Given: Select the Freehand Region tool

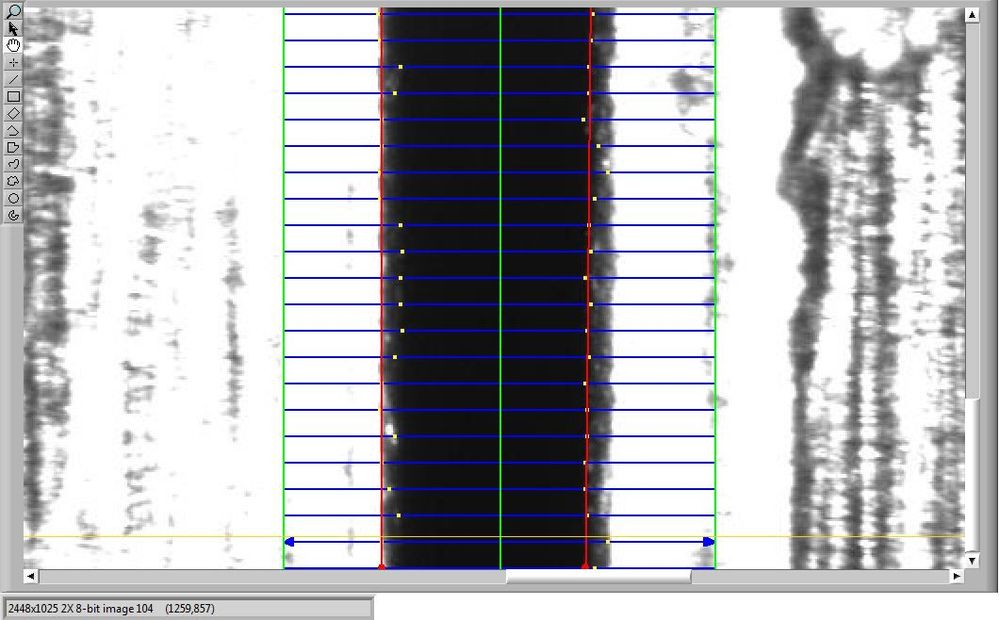Looking at the screenshot, I should click(13, 181).
